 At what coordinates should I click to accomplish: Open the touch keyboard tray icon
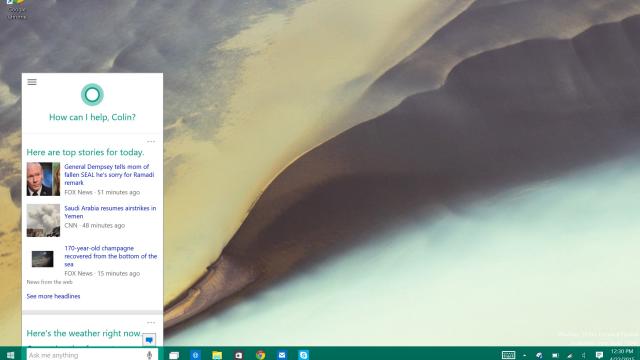point(508,355)
